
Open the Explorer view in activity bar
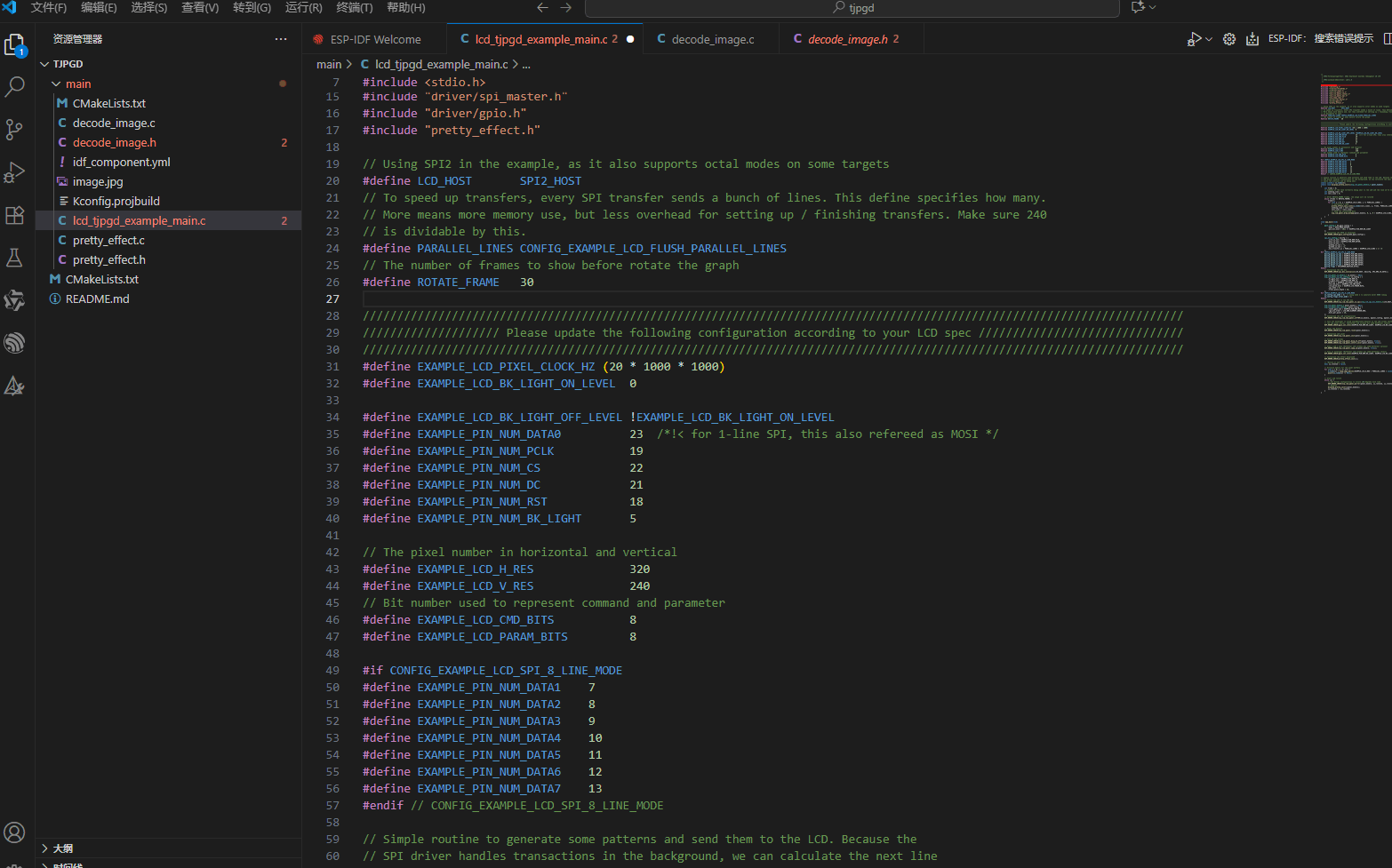pos(15,44)
